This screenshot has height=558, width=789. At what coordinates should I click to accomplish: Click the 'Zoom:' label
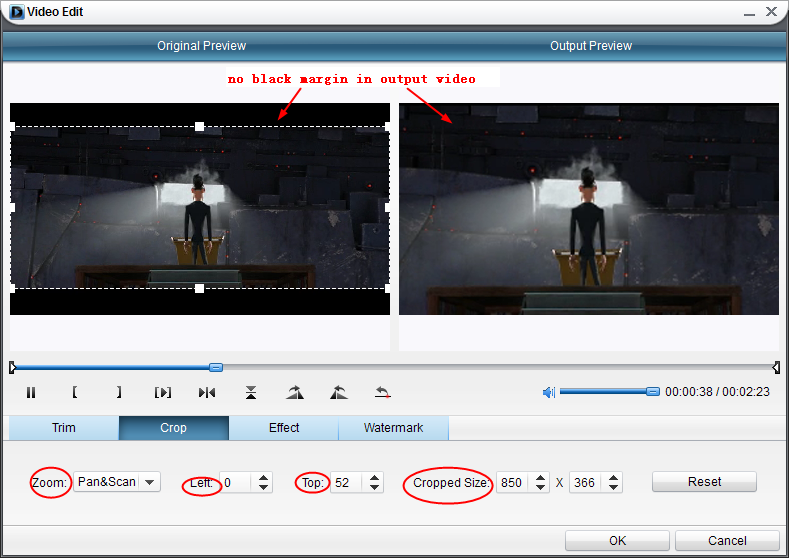click(x=49, y=483)
